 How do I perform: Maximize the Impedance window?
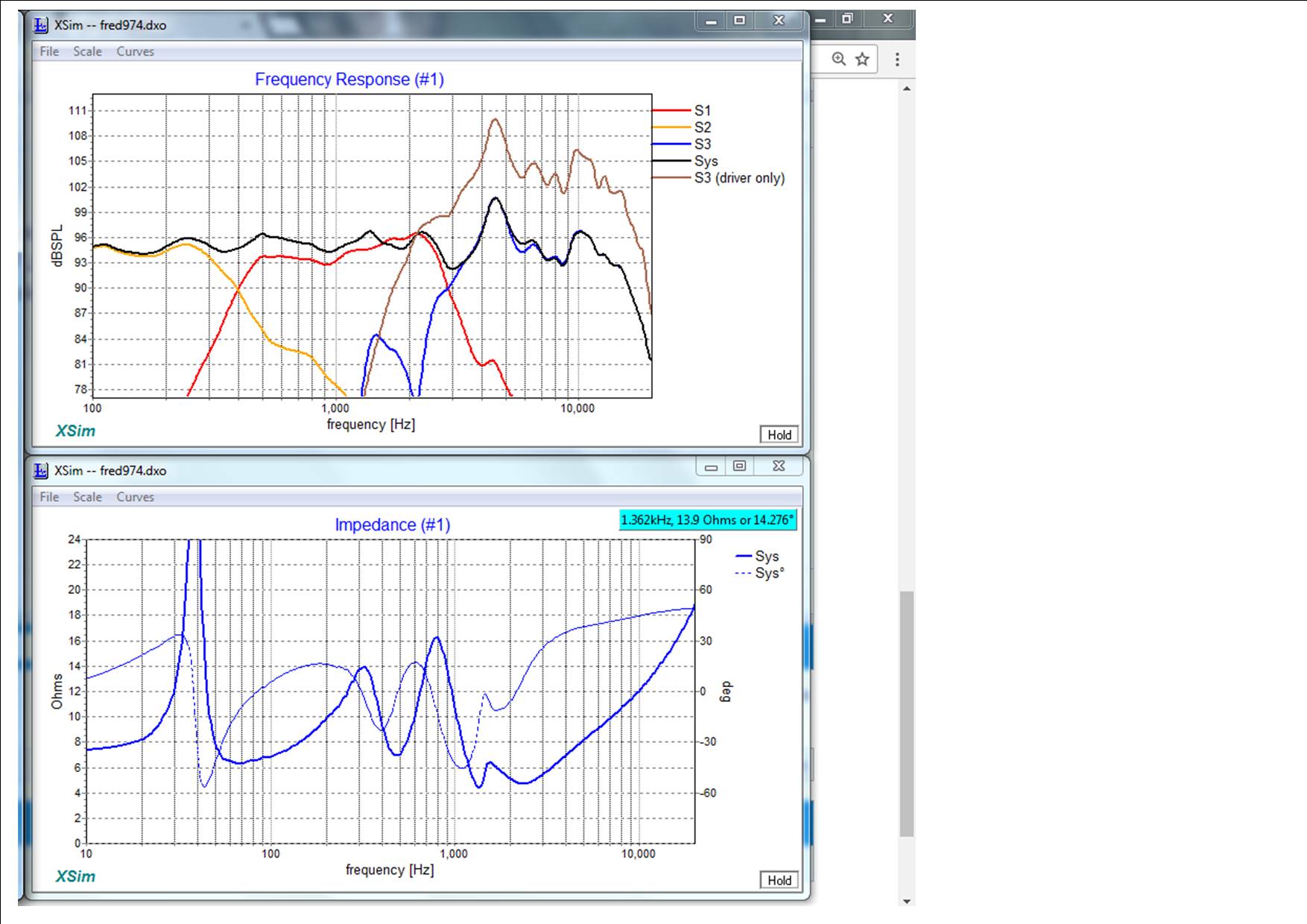[739, 466]
